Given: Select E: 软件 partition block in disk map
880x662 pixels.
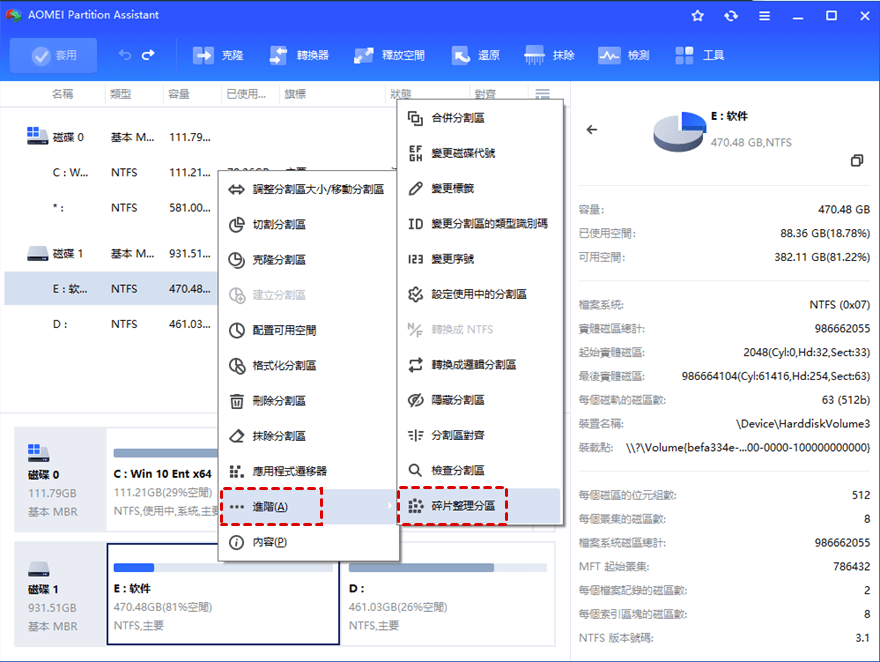Looking at the screenshot, I should (223, 594).
